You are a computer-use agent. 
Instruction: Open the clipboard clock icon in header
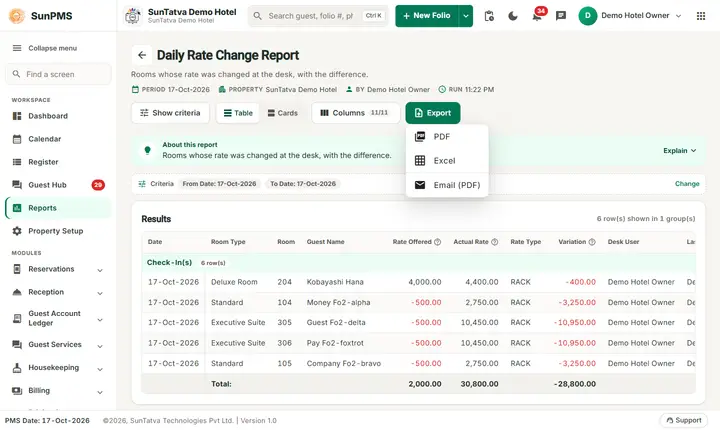(x=489, y=16)
